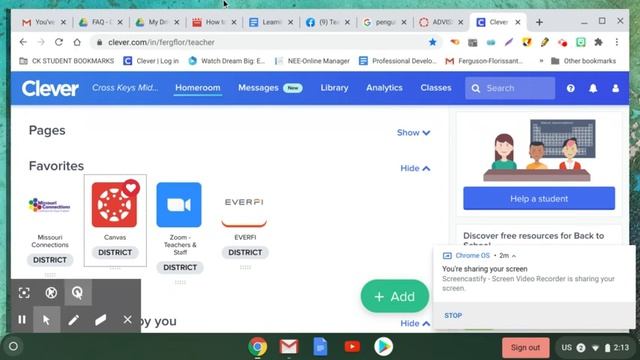Click the Sign out button
The image size is (640, 360).
(x=525, y=348)
